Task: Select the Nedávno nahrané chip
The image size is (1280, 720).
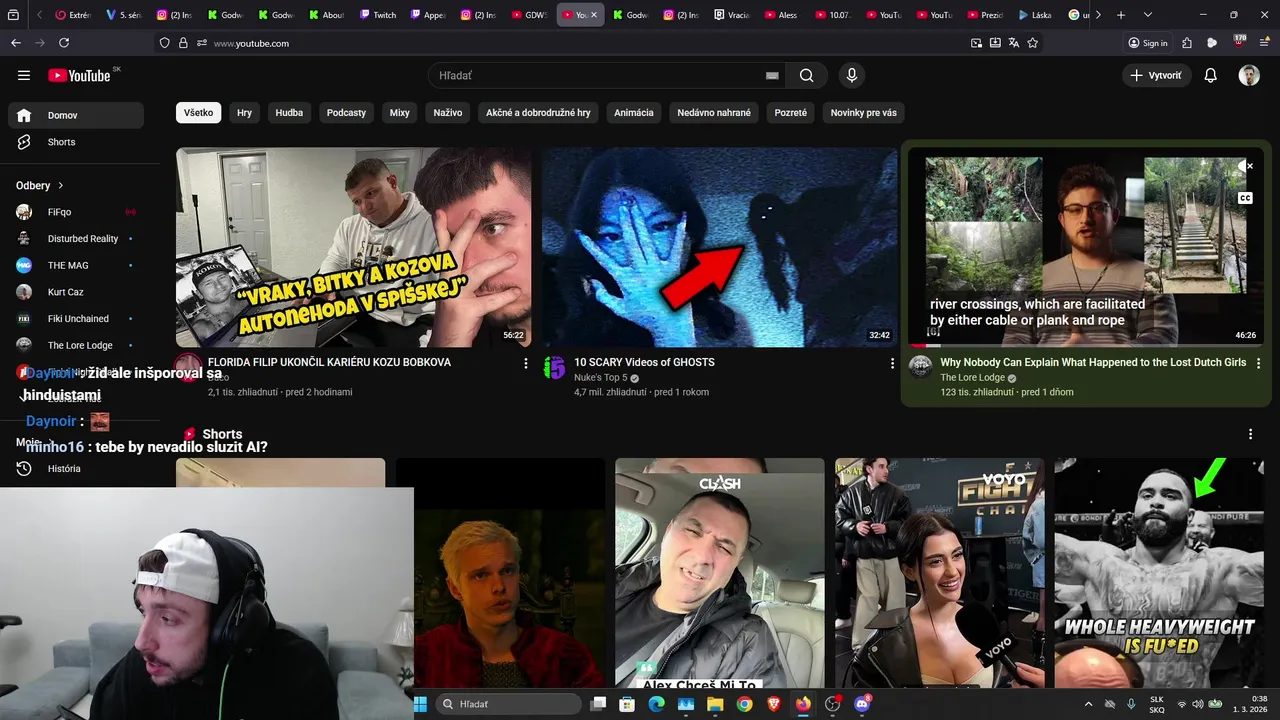Action: tap(714, 113)
